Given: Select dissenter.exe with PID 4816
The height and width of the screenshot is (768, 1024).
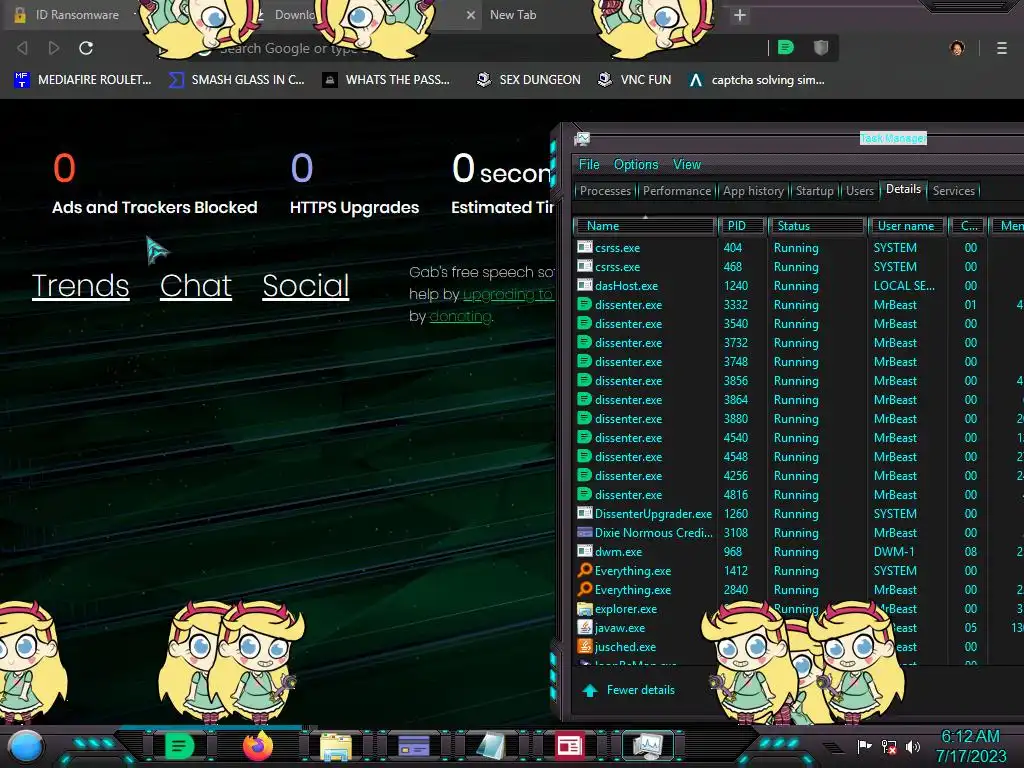Looking at the screenshot, I should (x=797, y=495).
